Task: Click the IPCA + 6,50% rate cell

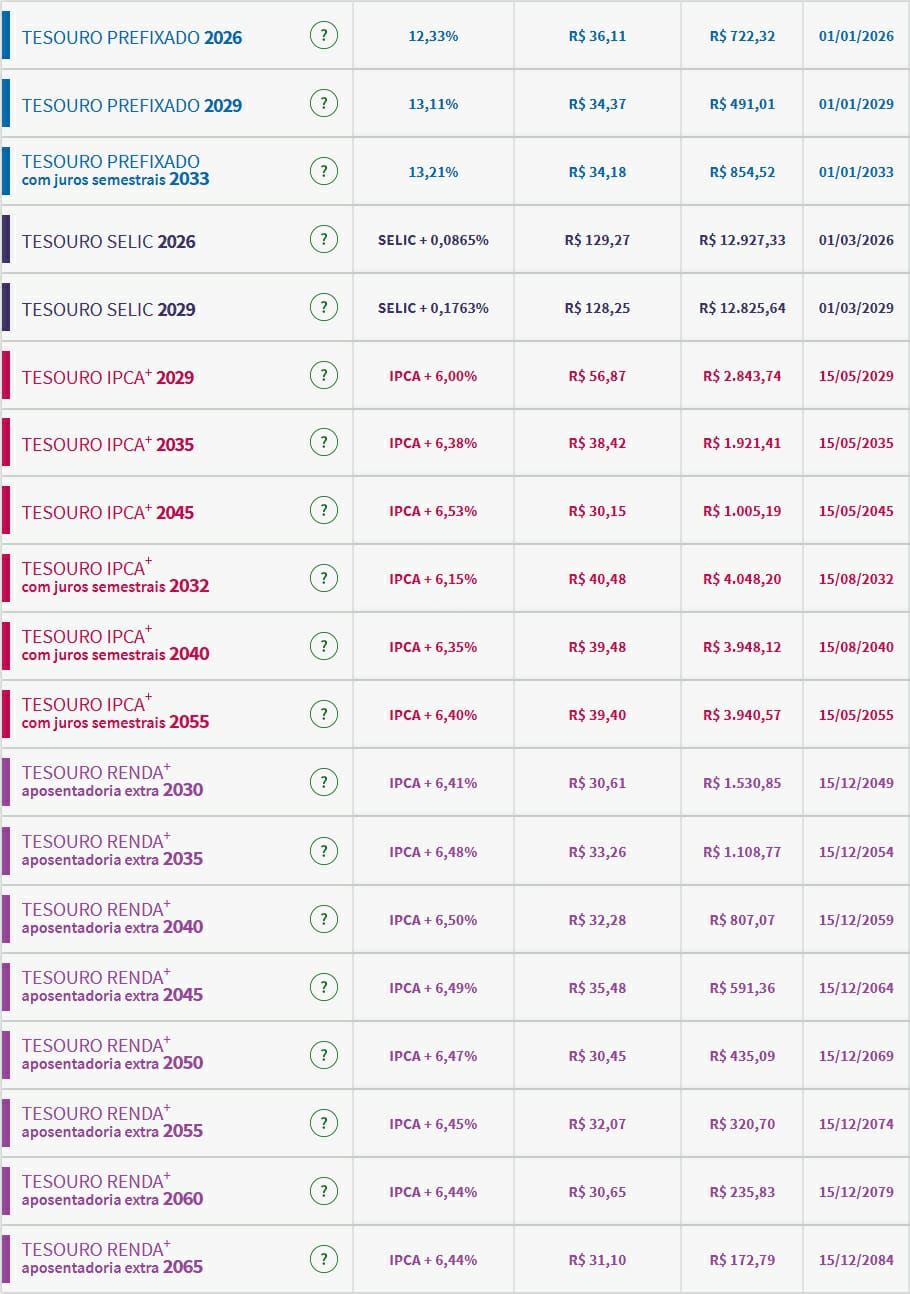Action: 433,920
